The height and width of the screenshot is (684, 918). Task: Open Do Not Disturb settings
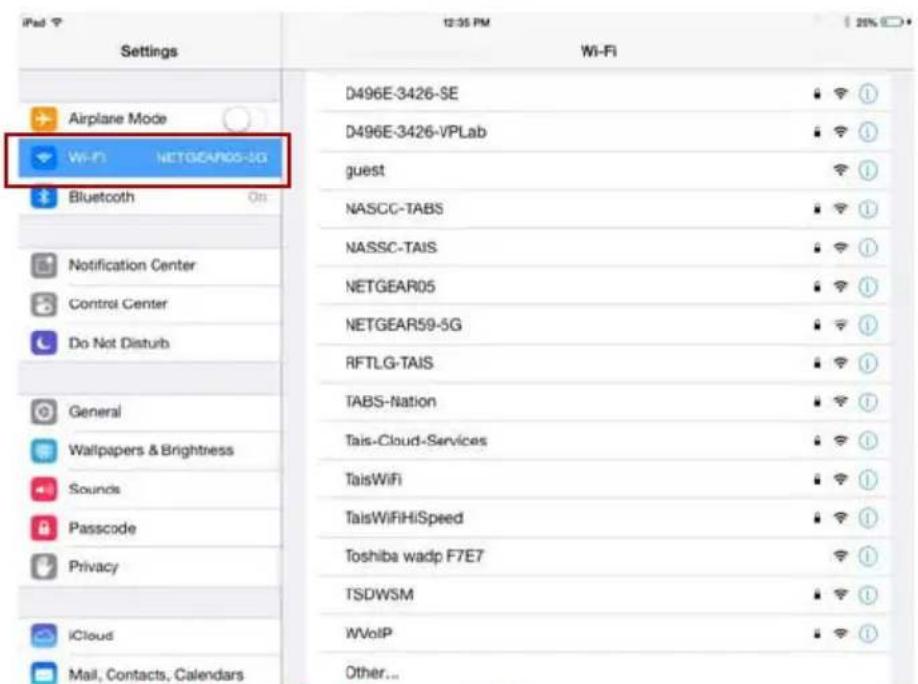(150, 343)
